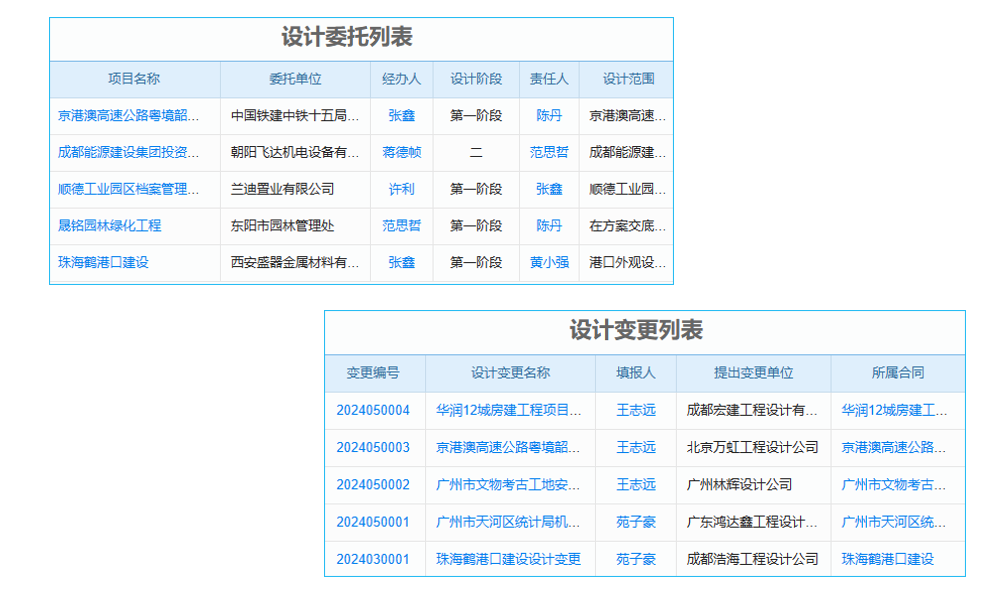1000x600 pixels.
Task: View handler 蒋德帧 for 成都能源 project
Action: click(401, 152)
